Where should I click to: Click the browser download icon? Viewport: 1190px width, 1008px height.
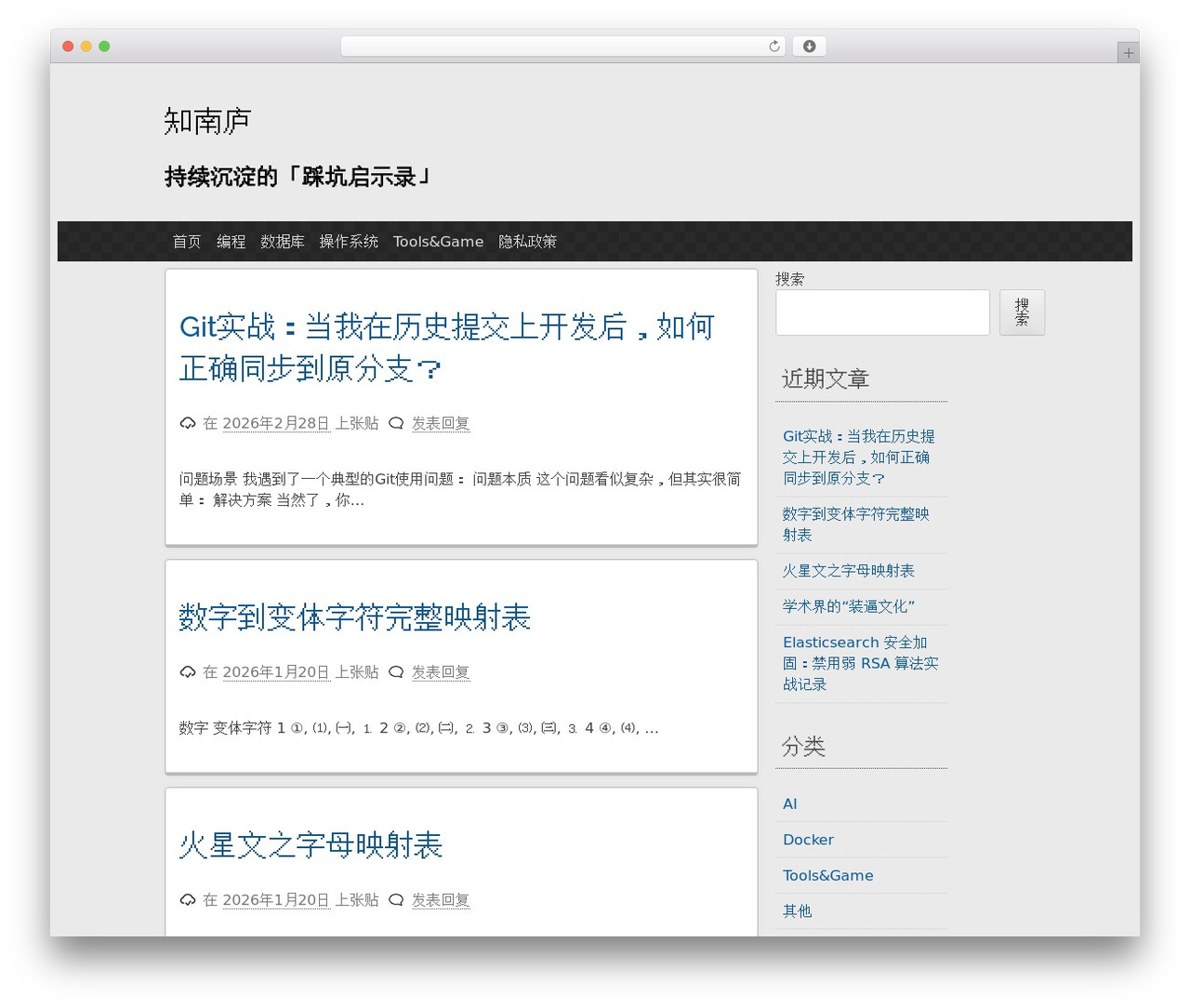click(809, 46)
